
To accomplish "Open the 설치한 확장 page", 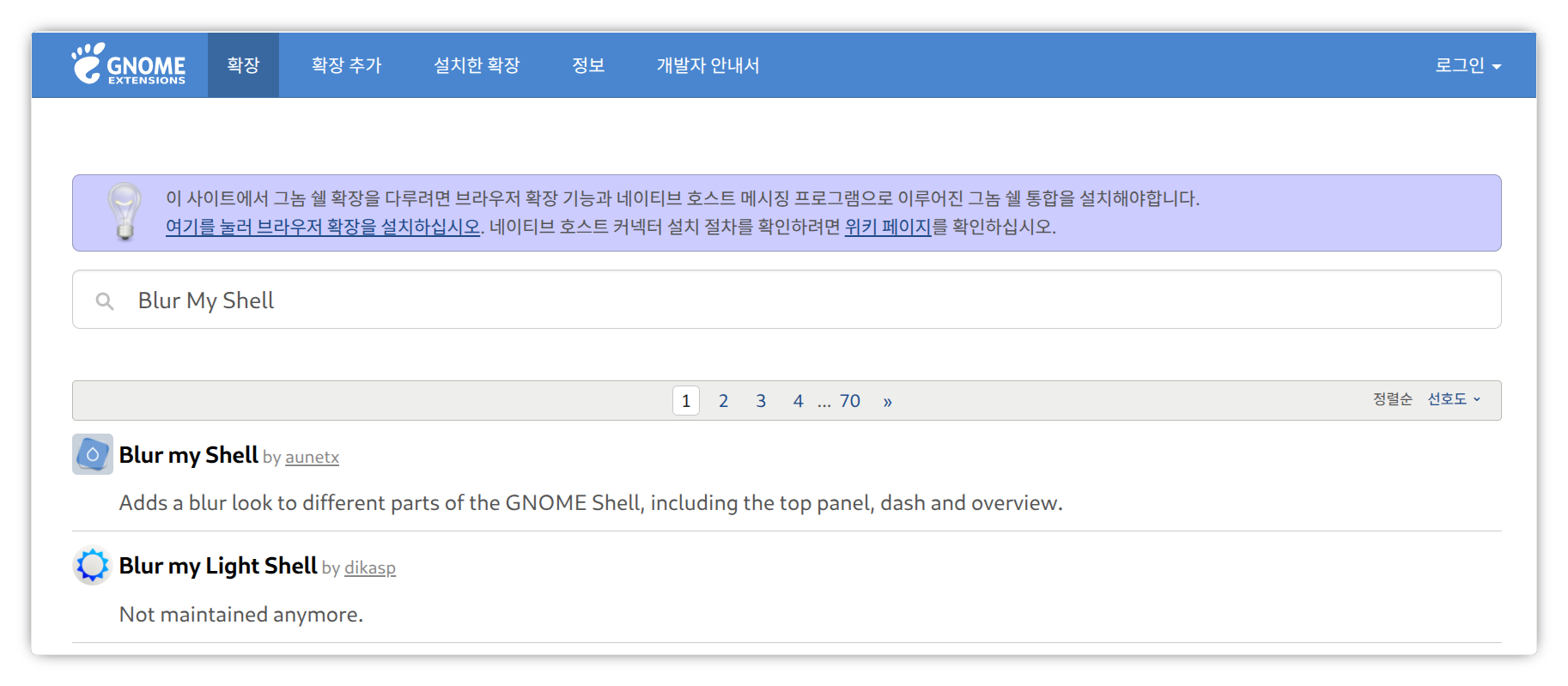I will 477,65.
